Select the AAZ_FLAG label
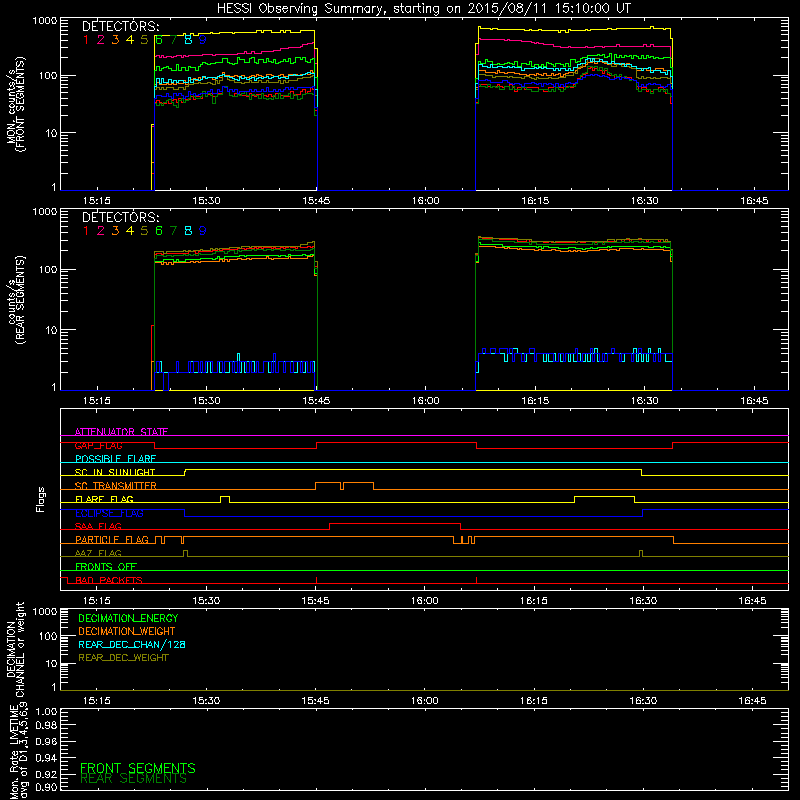The height and width of the screenshot is (800, 800). [98, 553]
